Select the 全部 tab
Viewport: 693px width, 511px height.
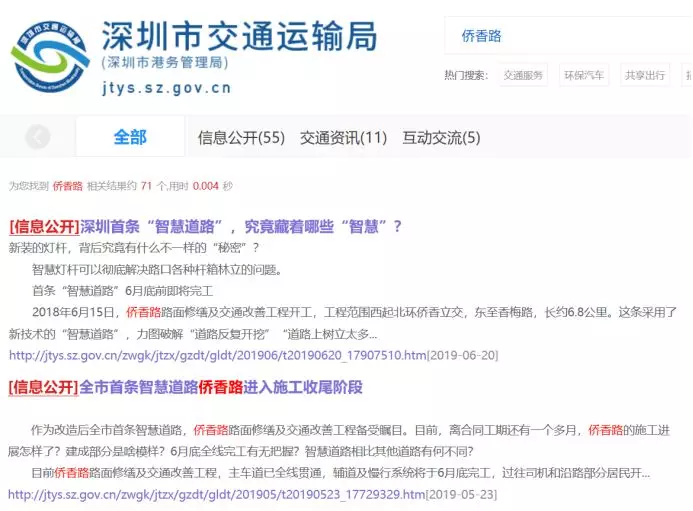(x=130, y=137)
